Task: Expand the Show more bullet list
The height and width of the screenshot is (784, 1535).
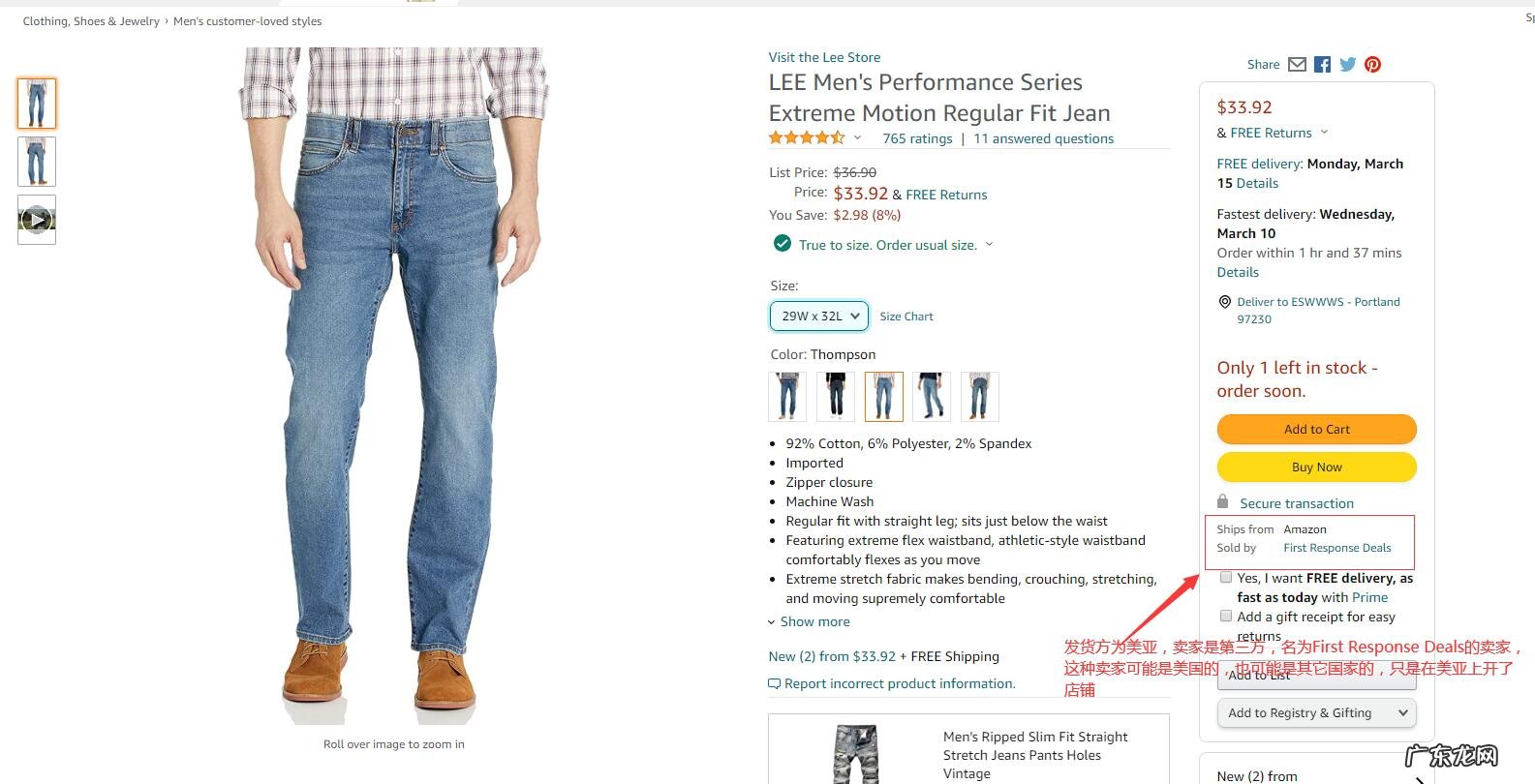Action: tap(810, 622)
